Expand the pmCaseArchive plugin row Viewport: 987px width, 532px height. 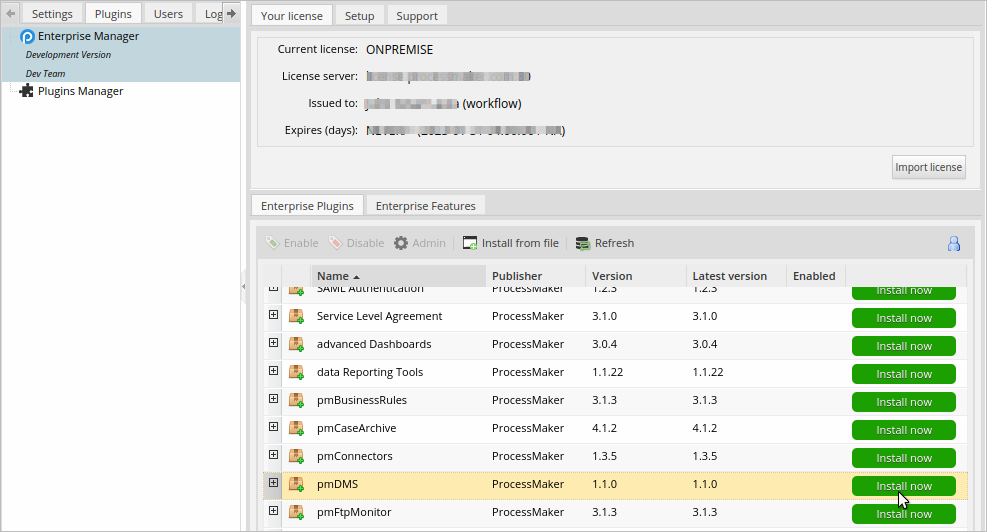273,427
